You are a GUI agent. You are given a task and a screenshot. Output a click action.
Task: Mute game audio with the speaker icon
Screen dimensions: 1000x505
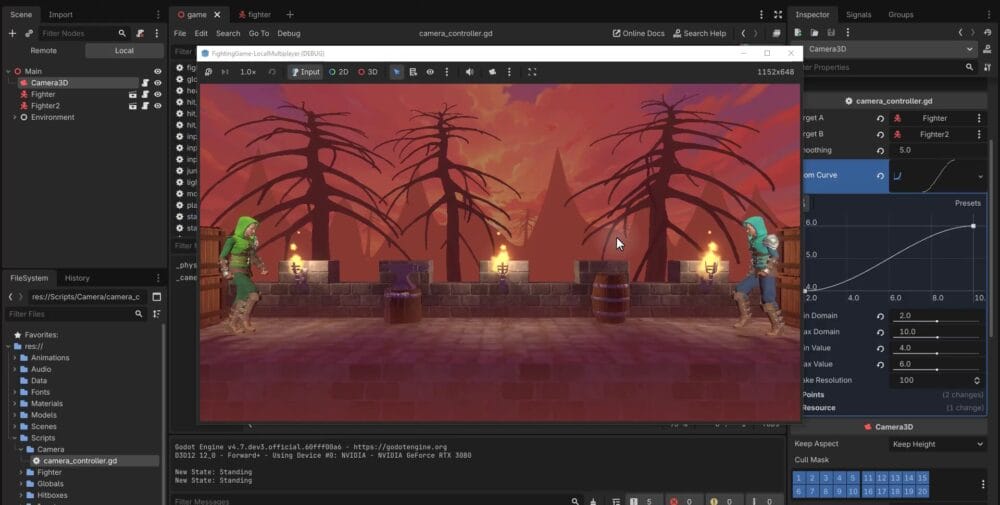point(469,72)
